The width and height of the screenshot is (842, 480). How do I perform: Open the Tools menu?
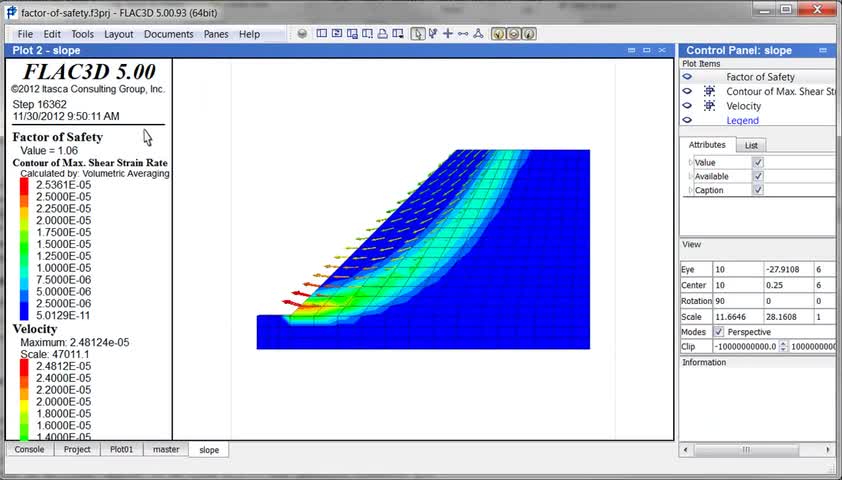tap(83, 34)
